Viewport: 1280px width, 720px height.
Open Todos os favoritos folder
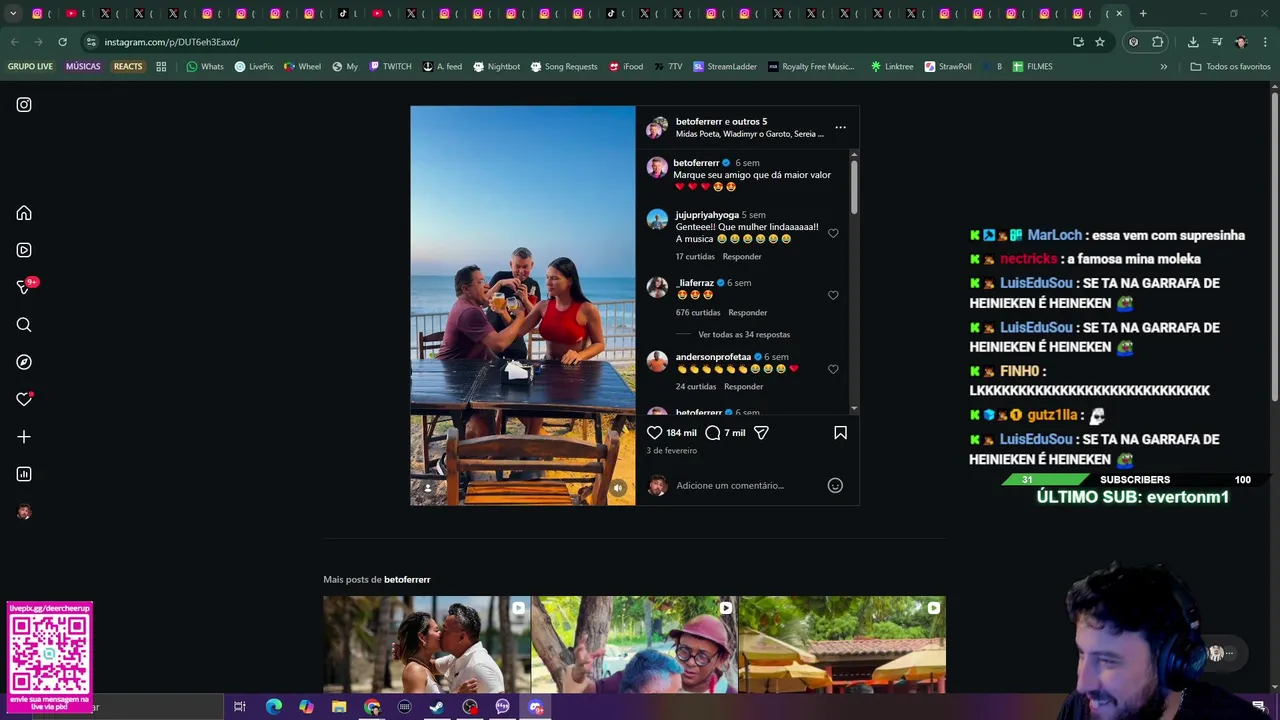click(1230, 67)
